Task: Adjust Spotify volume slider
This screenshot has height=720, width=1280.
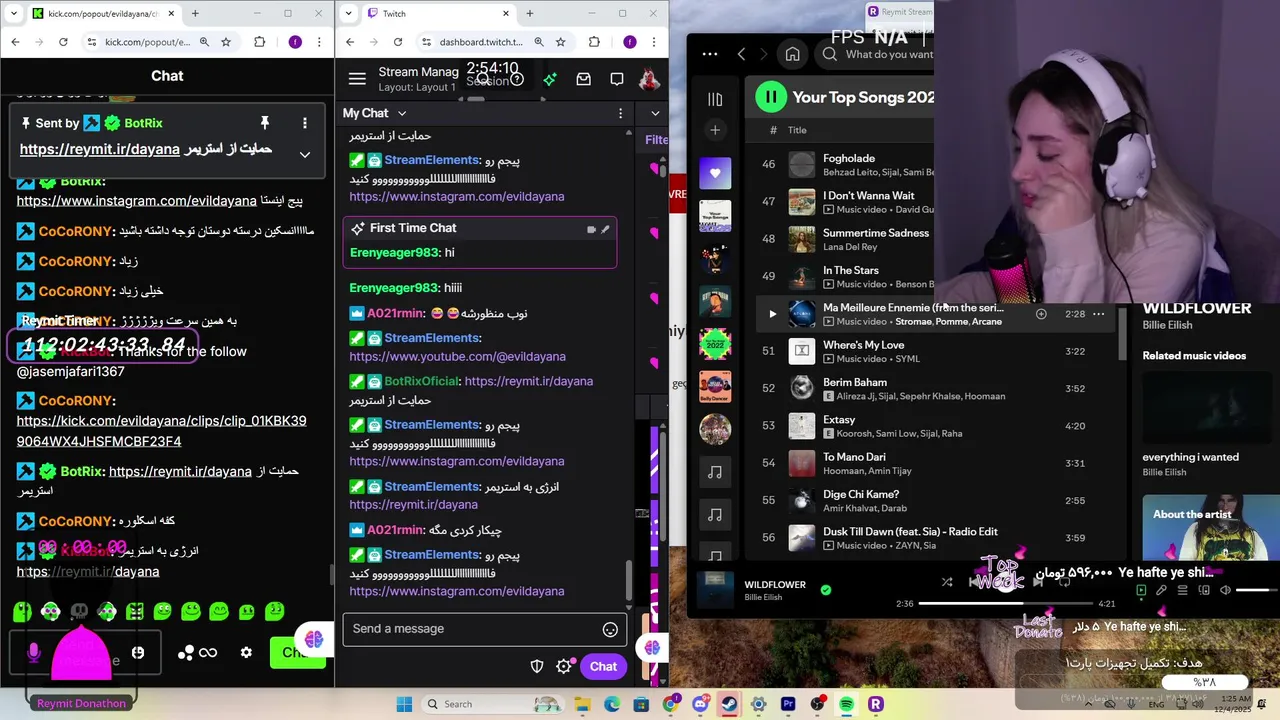Action: (x=1256, y=590)
